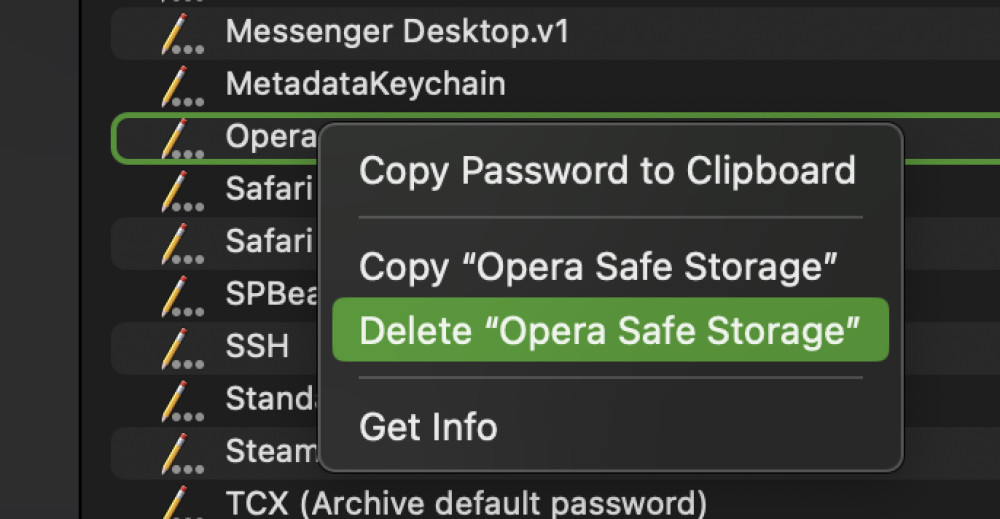
Task: Select the Steam keychain entry
Action: (216, 453)
